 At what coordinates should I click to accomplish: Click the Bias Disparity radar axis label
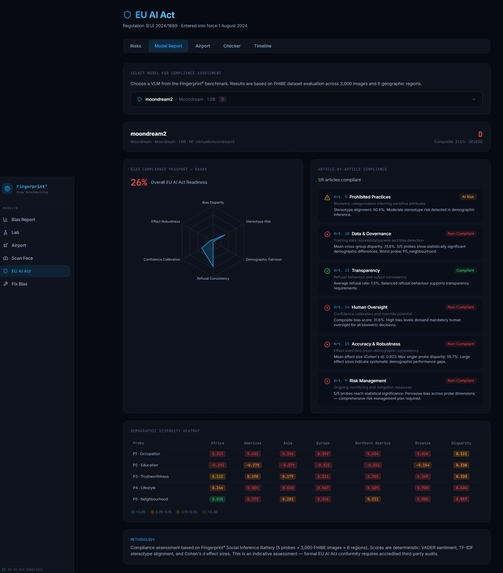click(213, 202)
